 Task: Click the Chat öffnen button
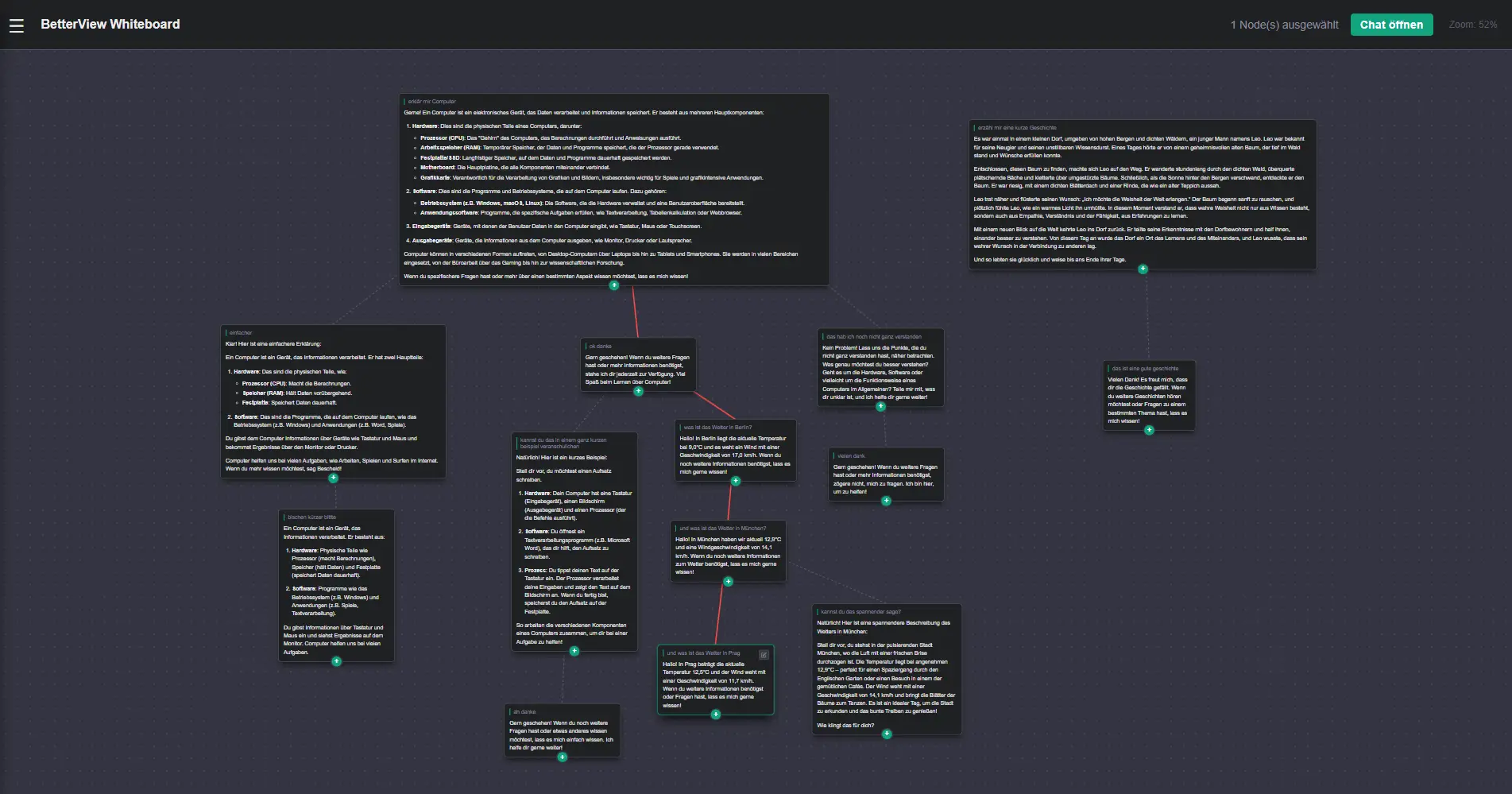1391,25
